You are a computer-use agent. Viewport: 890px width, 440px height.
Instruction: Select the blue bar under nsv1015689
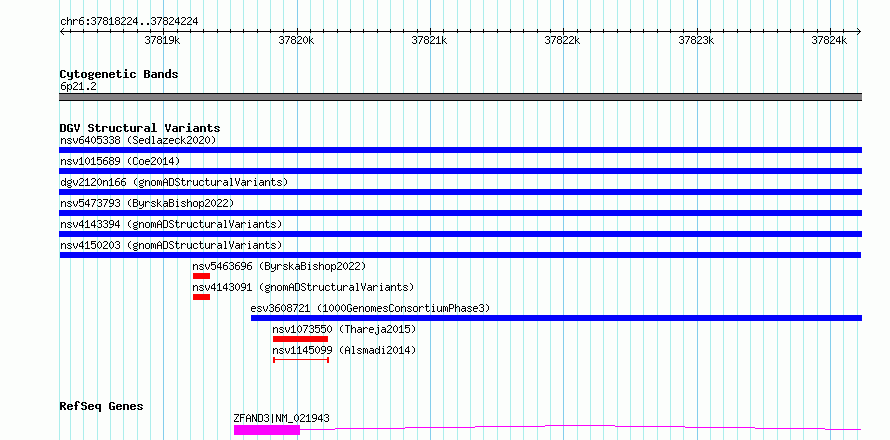tap(460, 171)
